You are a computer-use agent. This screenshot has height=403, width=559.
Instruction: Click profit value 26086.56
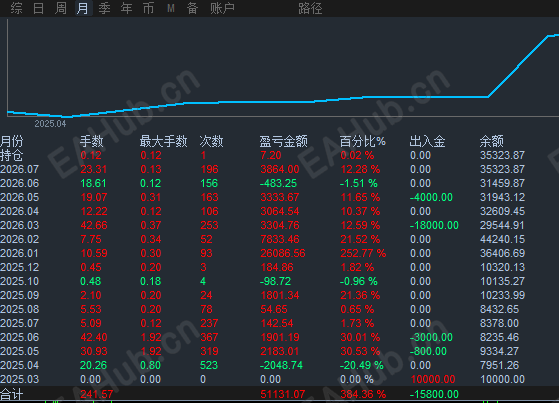tap(283, 253)
